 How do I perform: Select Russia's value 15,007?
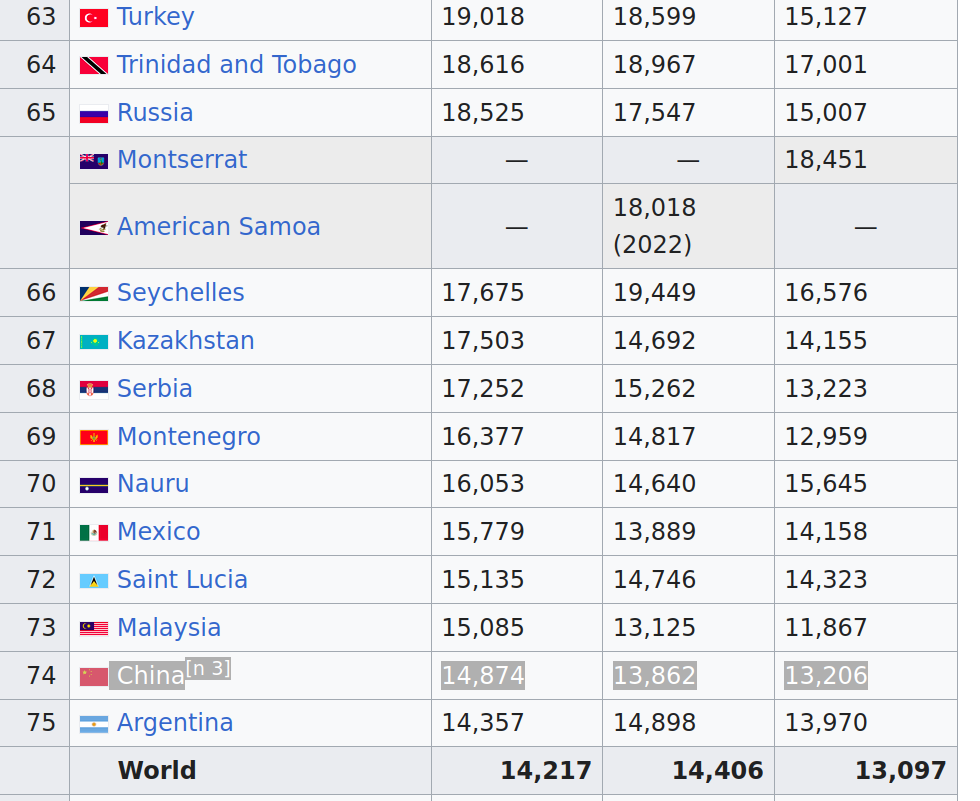coord(826,112)
